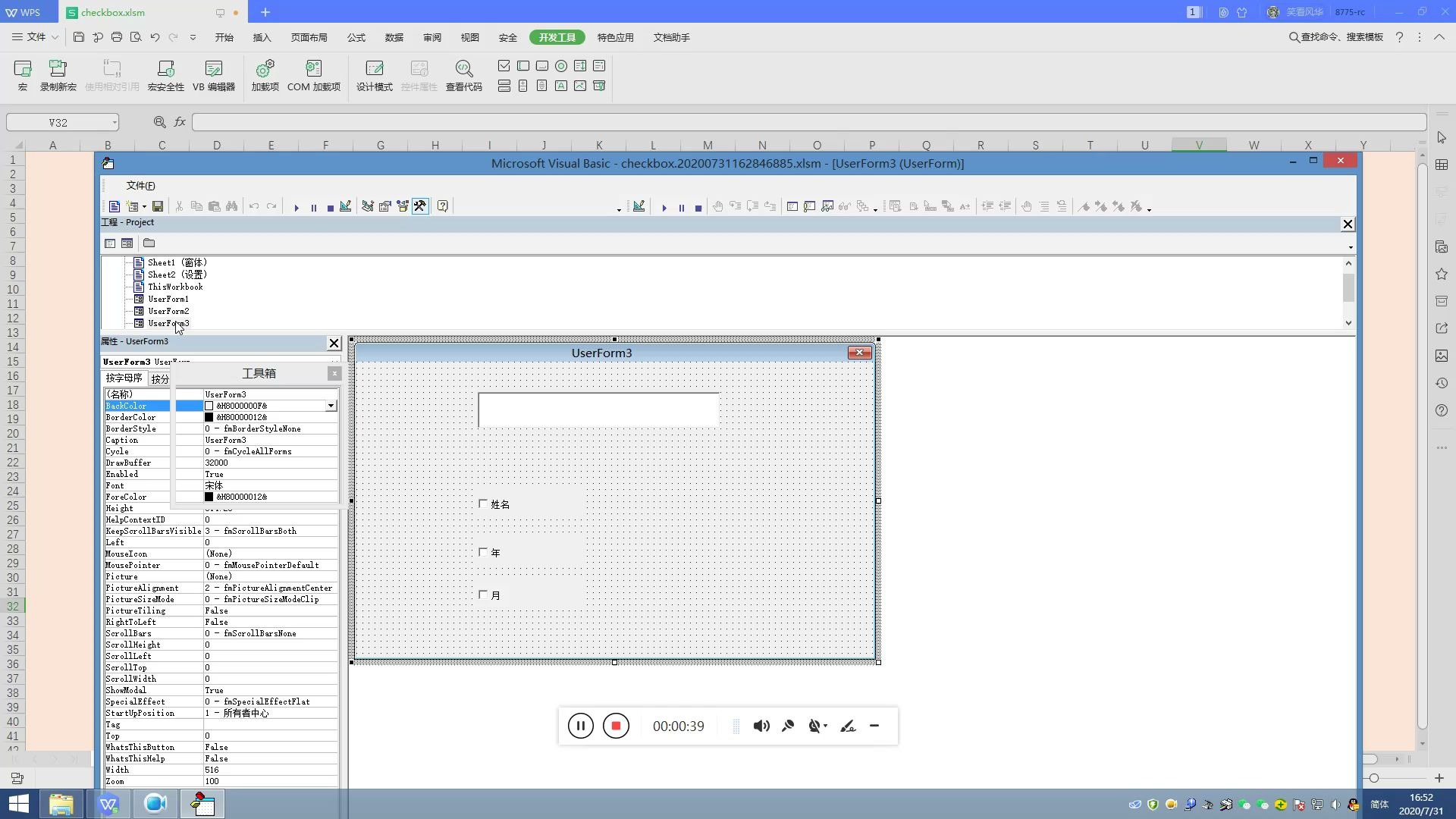Toggle folders in the Project panel
This screenshot has width=1456, height=819.
pos(149,243)
